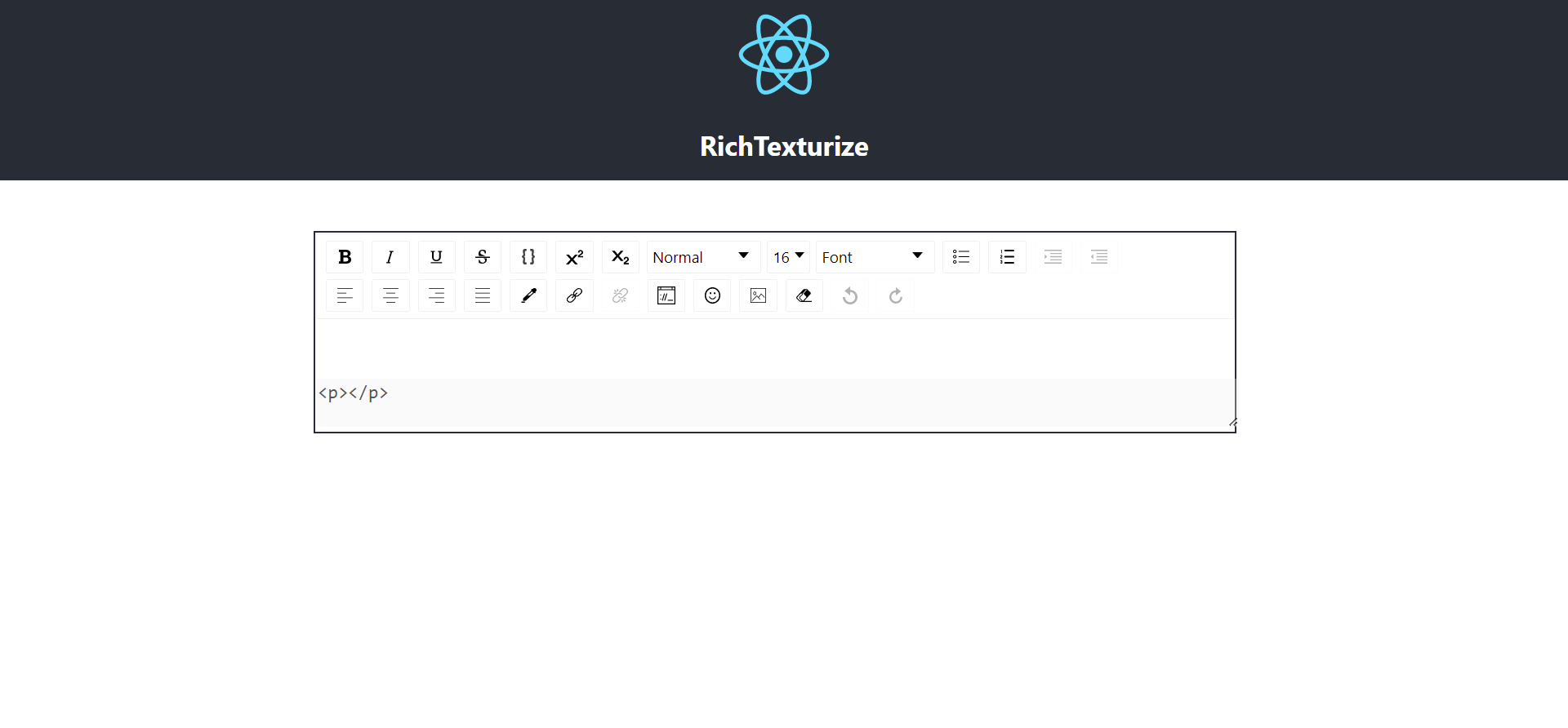Insert an image
This screenshot has height=728, width=1568.
[758, 295]
